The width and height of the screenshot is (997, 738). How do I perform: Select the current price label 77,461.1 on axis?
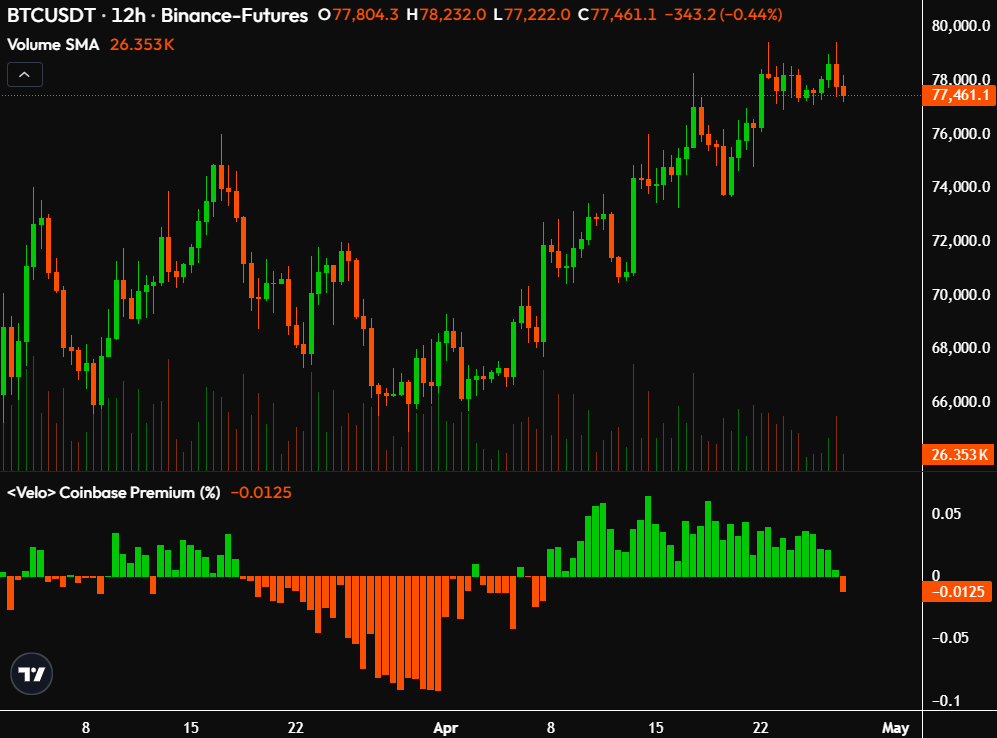[x=959, y=95]
